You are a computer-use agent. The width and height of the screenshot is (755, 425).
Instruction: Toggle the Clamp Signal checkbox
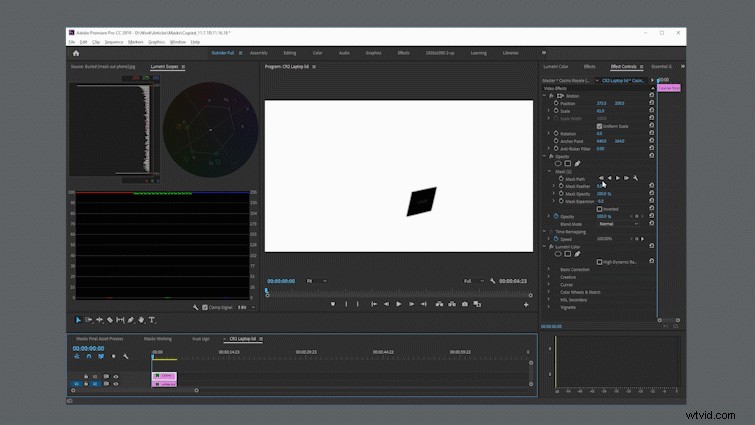tap(205, 307)
